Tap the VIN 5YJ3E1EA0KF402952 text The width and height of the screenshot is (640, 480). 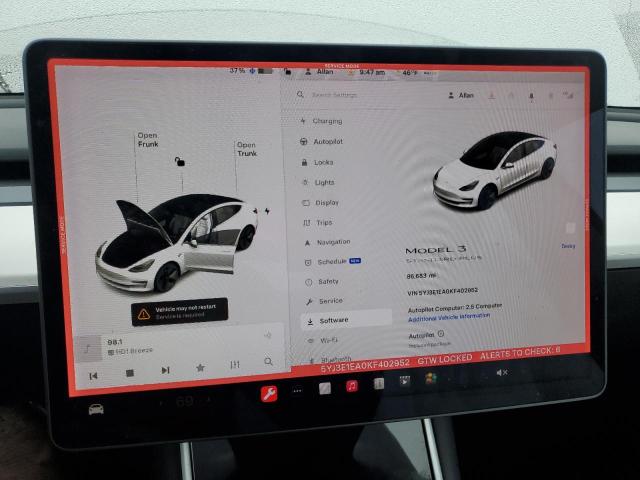(442, 291)
